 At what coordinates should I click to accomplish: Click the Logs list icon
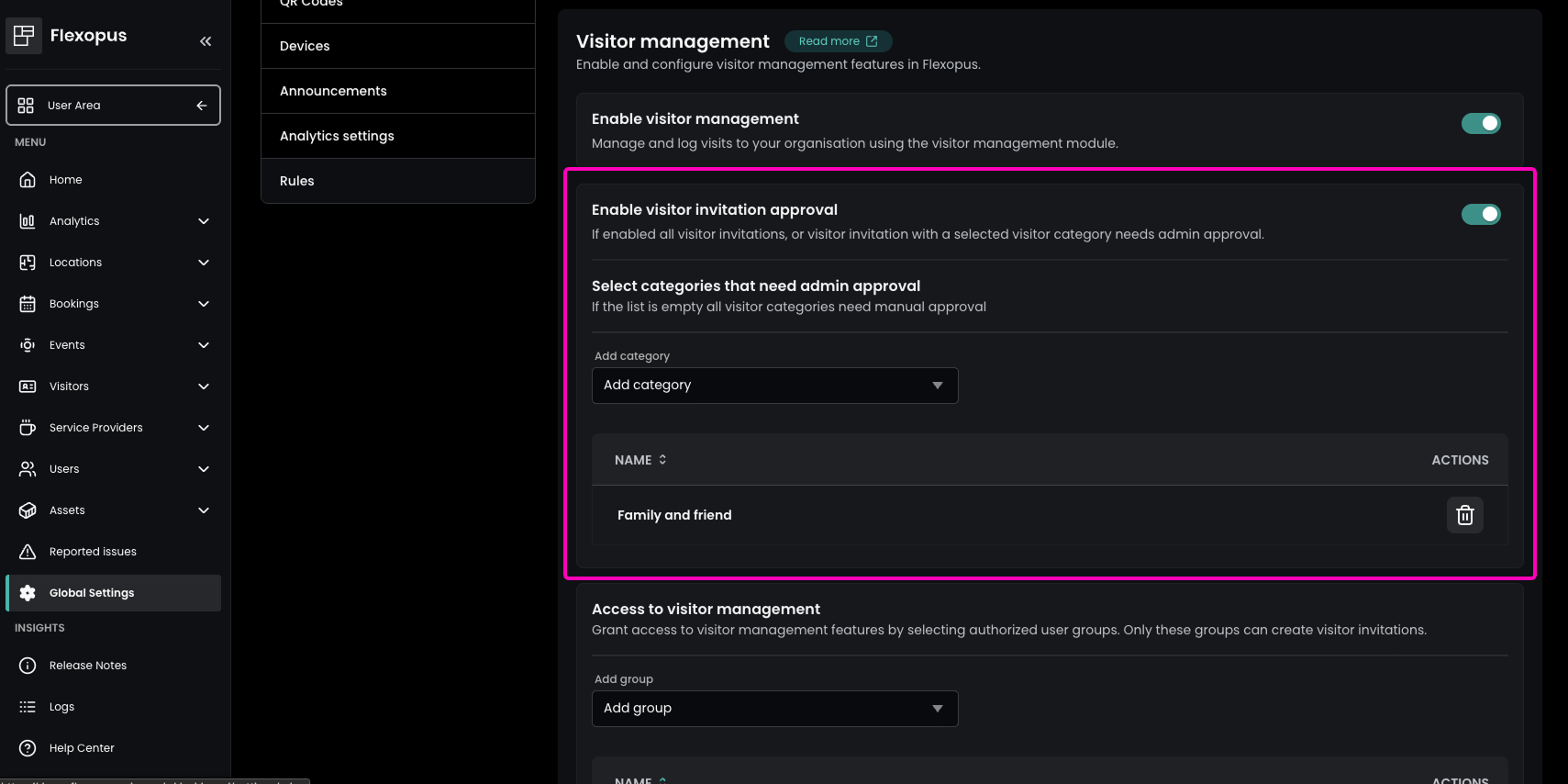click(x=28, y=707)
